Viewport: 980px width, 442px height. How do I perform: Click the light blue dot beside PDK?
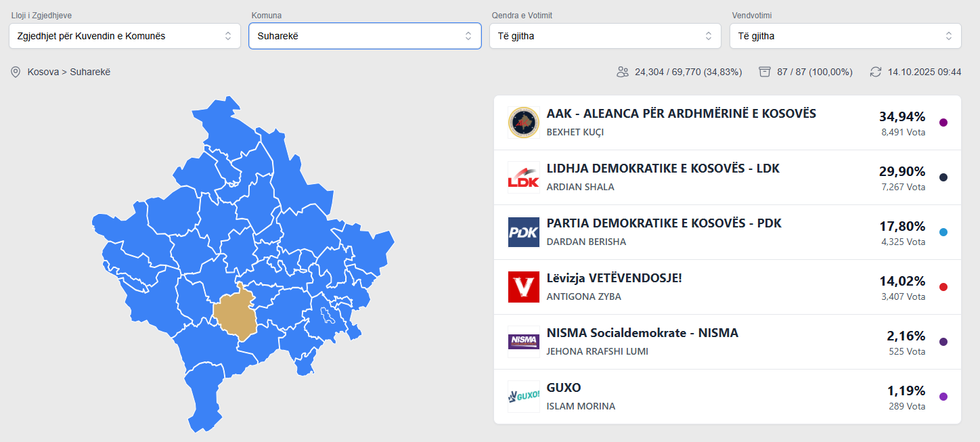click(x=943, y=232)
